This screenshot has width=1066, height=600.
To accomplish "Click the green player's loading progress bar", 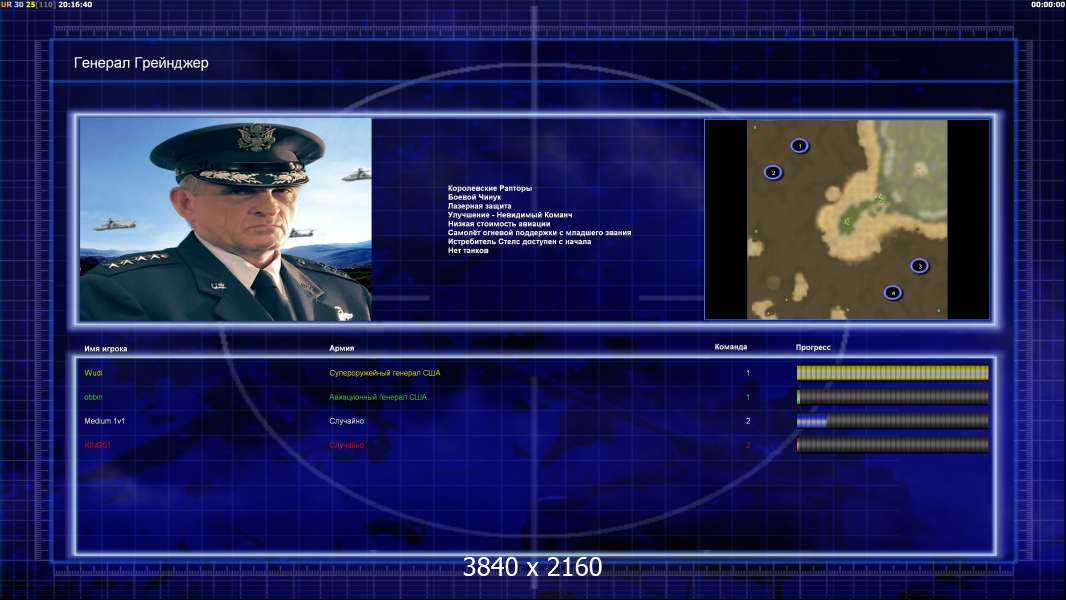I will 892,397.
